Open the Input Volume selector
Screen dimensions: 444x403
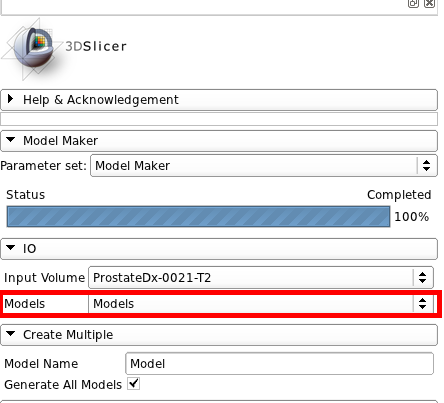tap(261, 277)
